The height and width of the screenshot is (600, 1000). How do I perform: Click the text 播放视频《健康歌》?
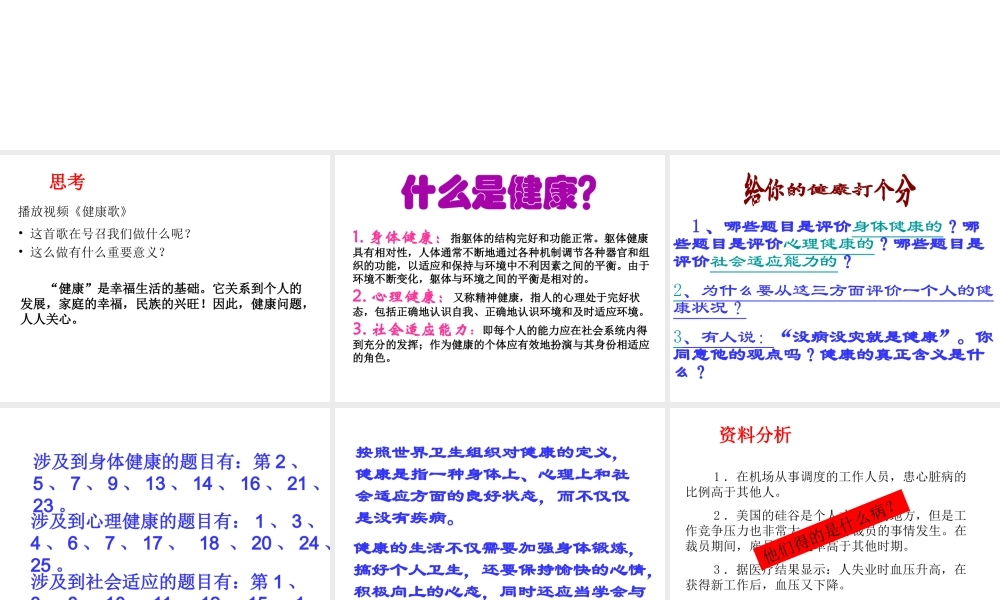click(x=74, y=211)
